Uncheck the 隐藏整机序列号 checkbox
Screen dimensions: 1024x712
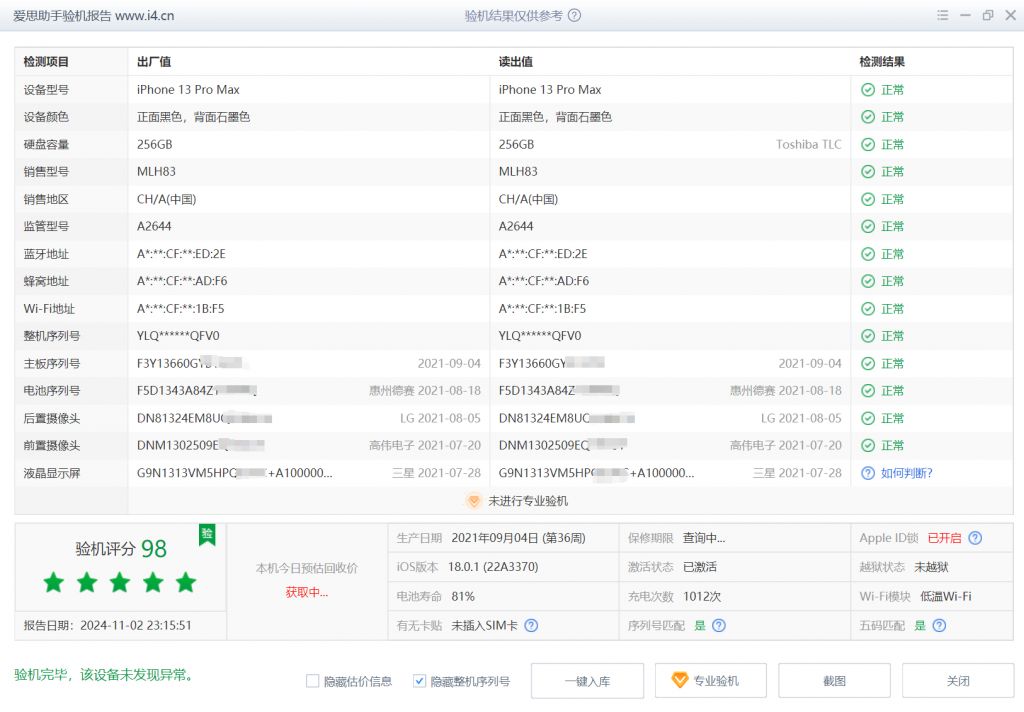(x=419, y=680)
